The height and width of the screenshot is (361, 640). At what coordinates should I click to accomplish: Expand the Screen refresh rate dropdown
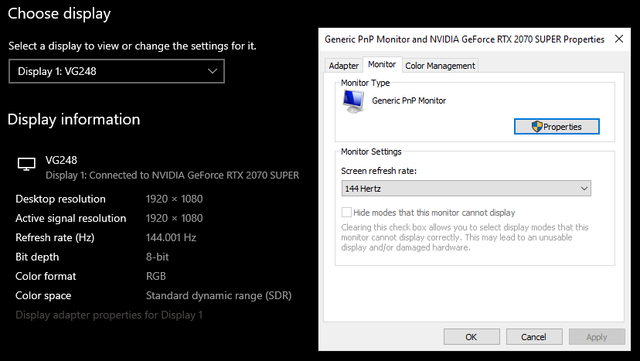(x=466, y=189)
